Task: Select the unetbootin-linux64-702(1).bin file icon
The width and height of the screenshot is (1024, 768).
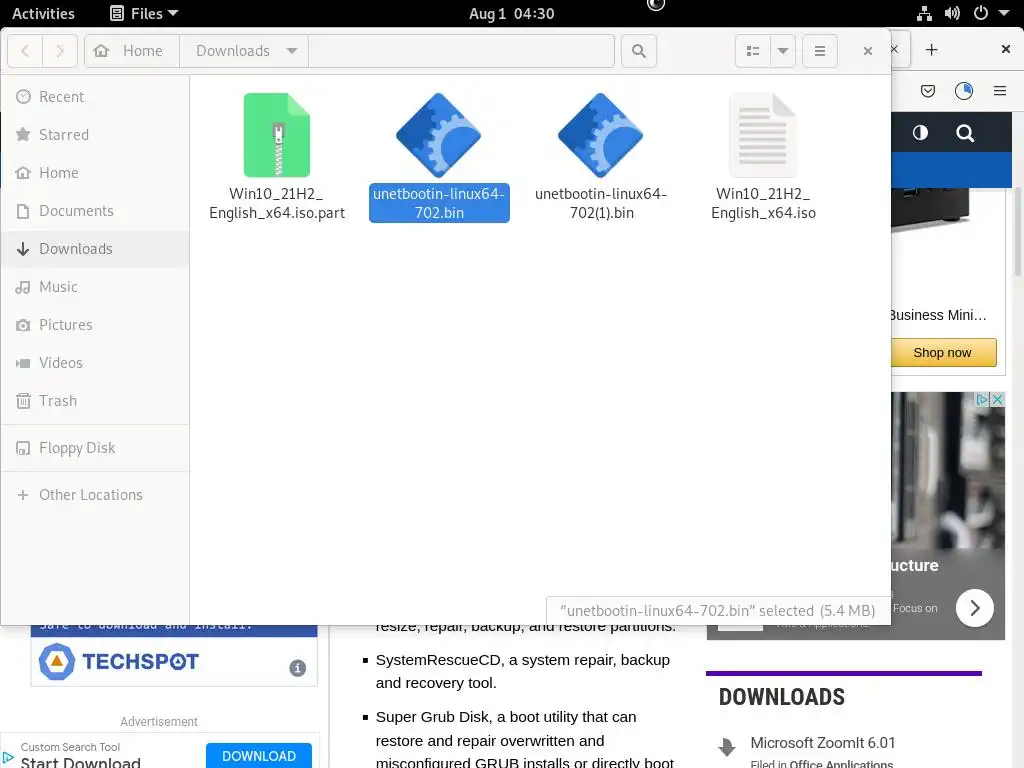Action: [x=600, y=135]
